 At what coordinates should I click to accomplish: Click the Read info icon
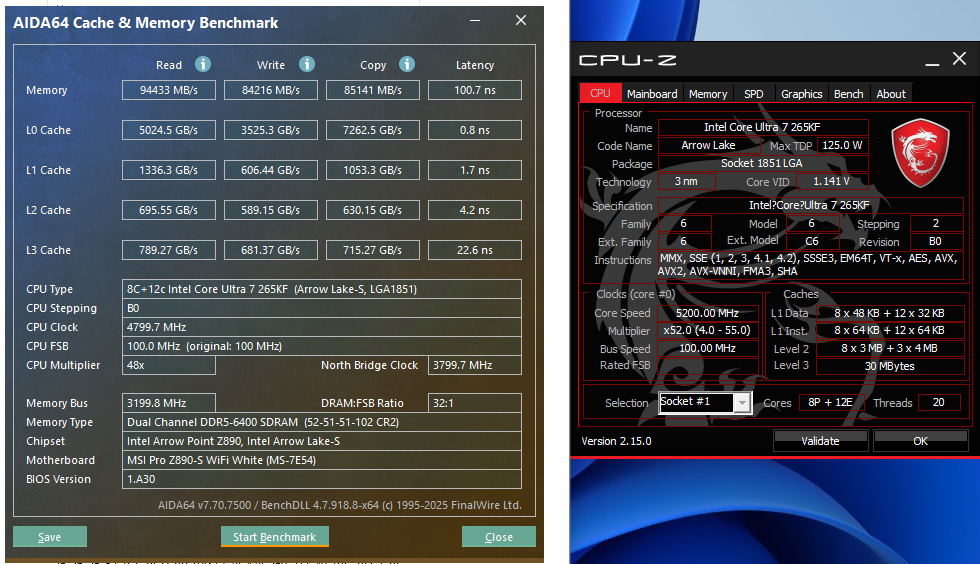coord(202,64)
